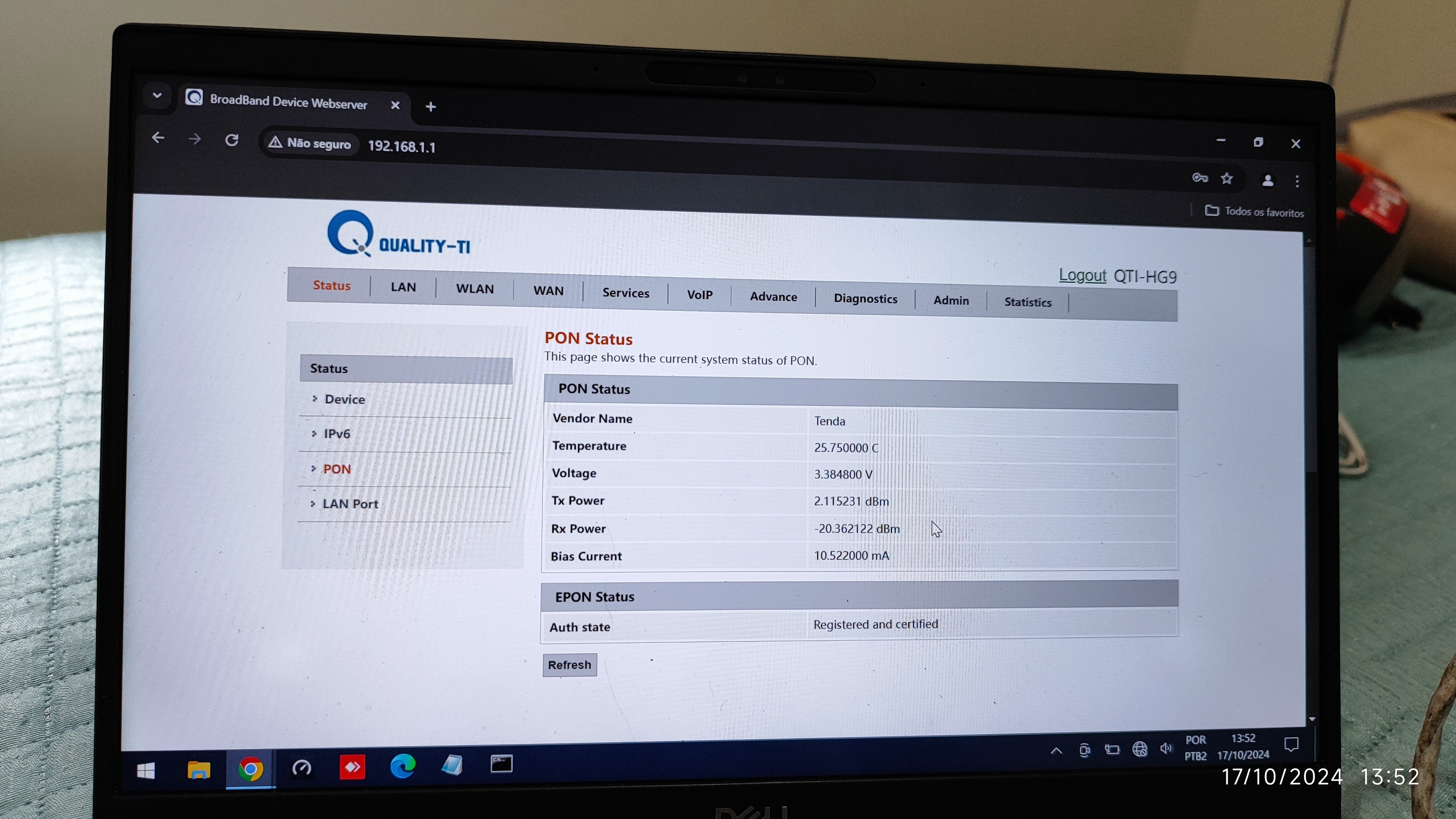The height and width of the screenshot is (819, 1456).
Task: Select IPv6 in the sidebar
Action: [x=336, y=434]
